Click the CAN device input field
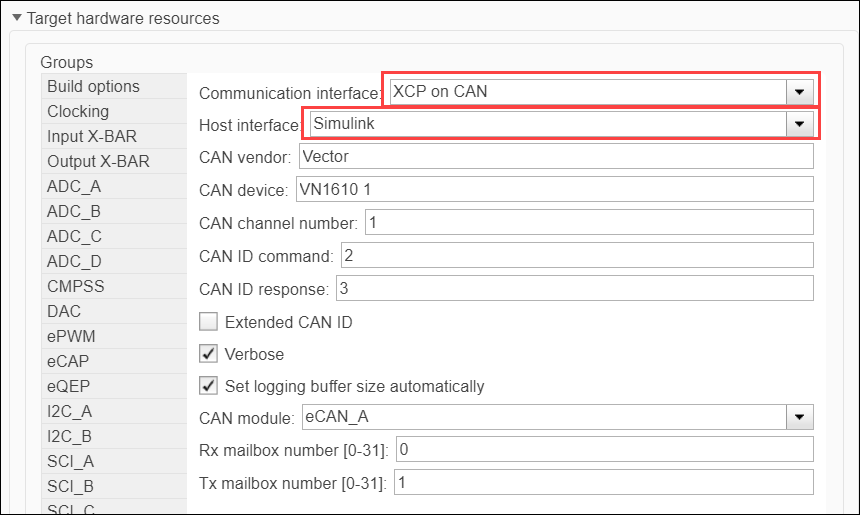The width and height of the screenshot is (860, 515). click(x=552, y=189)
